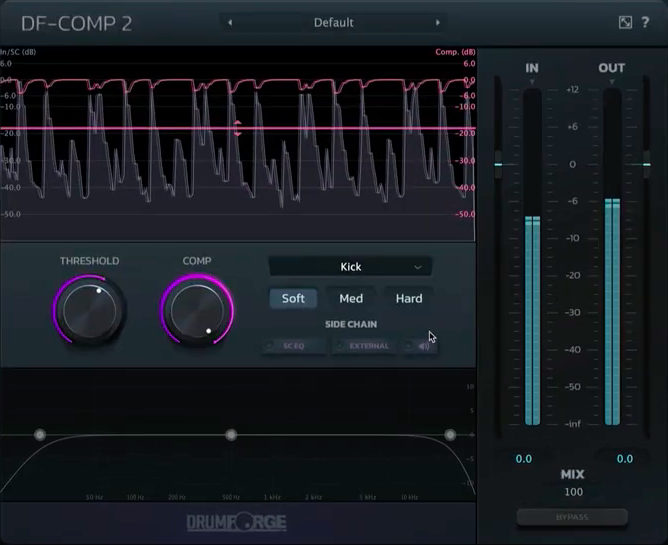Open the Default preset name menu
The width and height of the screenshot is (668, 545).
tap(334, 23)
